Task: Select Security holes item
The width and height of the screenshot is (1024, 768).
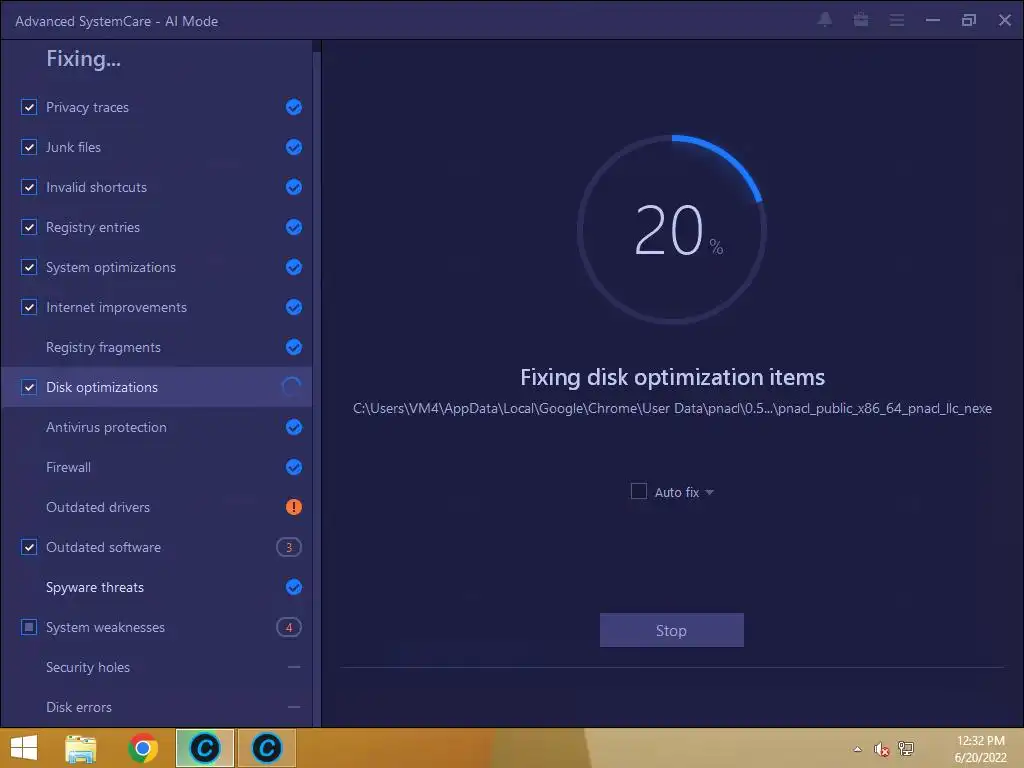Action: tap(157, 667)
